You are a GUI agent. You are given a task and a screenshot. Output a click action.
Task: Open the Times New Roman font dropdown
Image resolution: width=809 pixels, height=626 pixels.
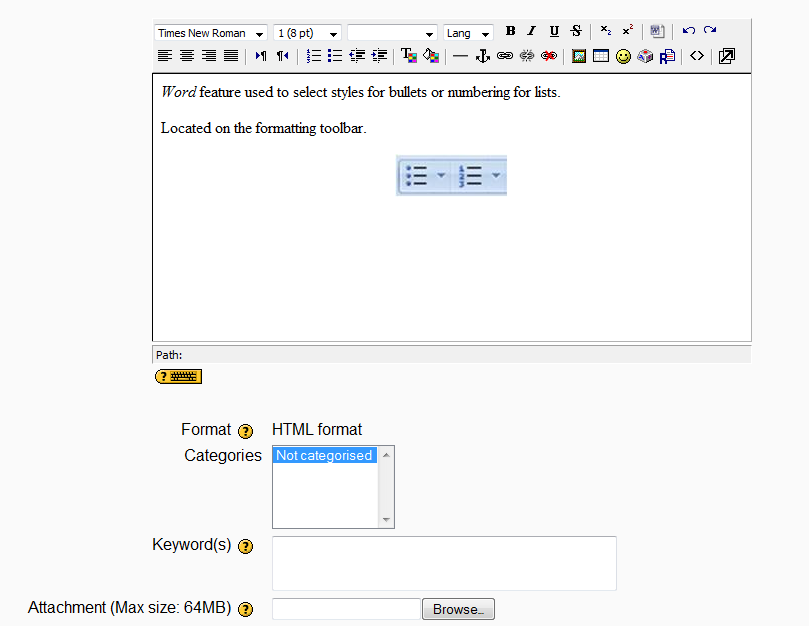point(211,33)
